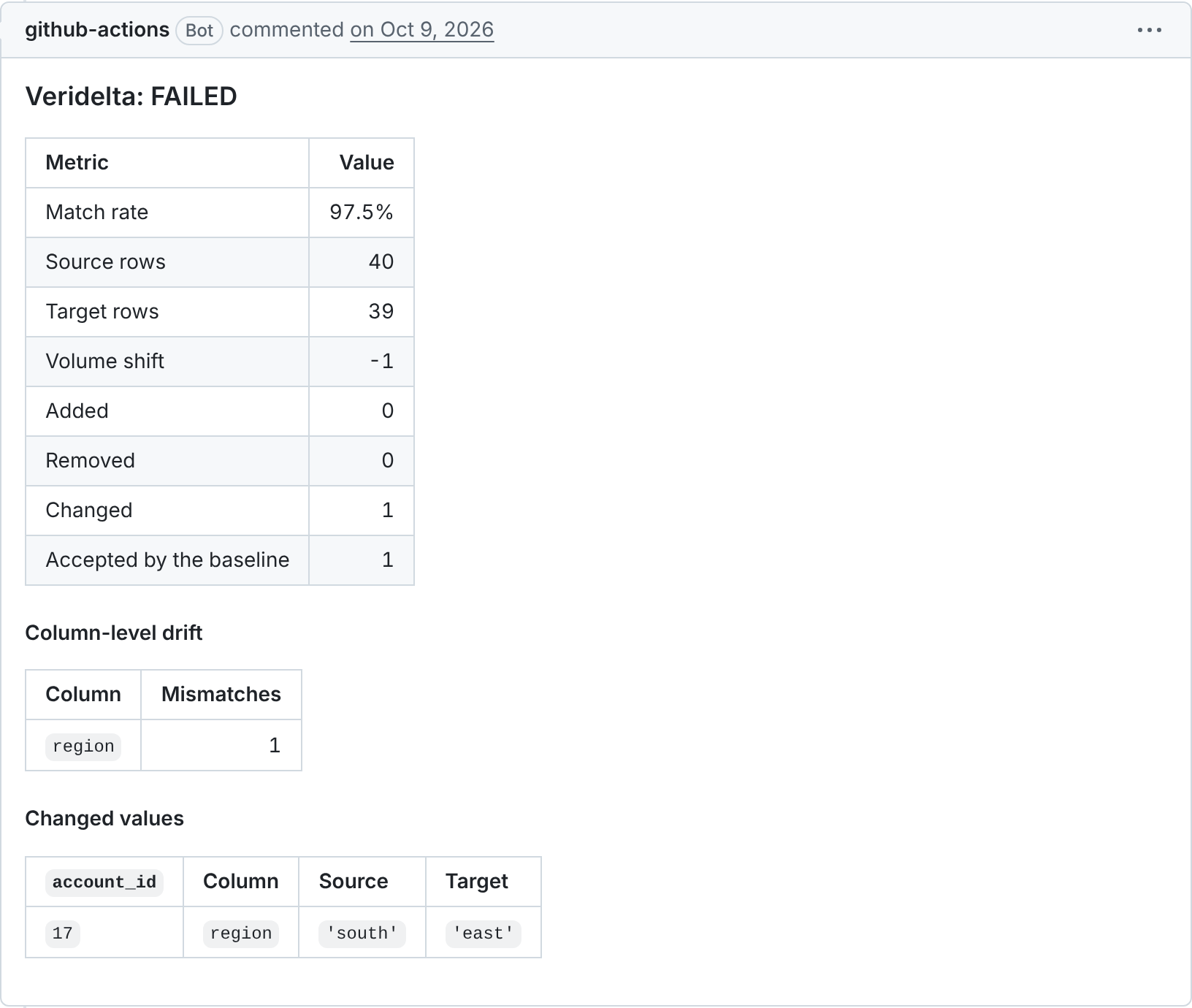Viewport: 1192px width, 1008px height.
Task: Click the Changed row value 1
Action: (388, 510)
